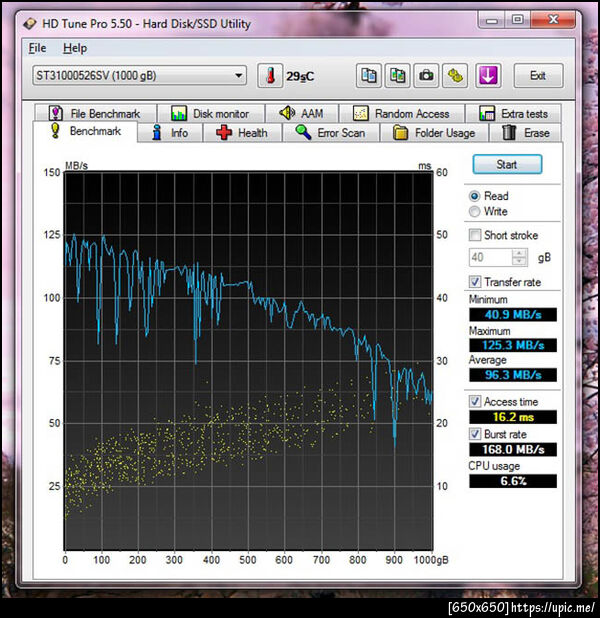Toggle the Access time checkbox
This screenshot has width=600, height=618.
click(x=475, y=402)
